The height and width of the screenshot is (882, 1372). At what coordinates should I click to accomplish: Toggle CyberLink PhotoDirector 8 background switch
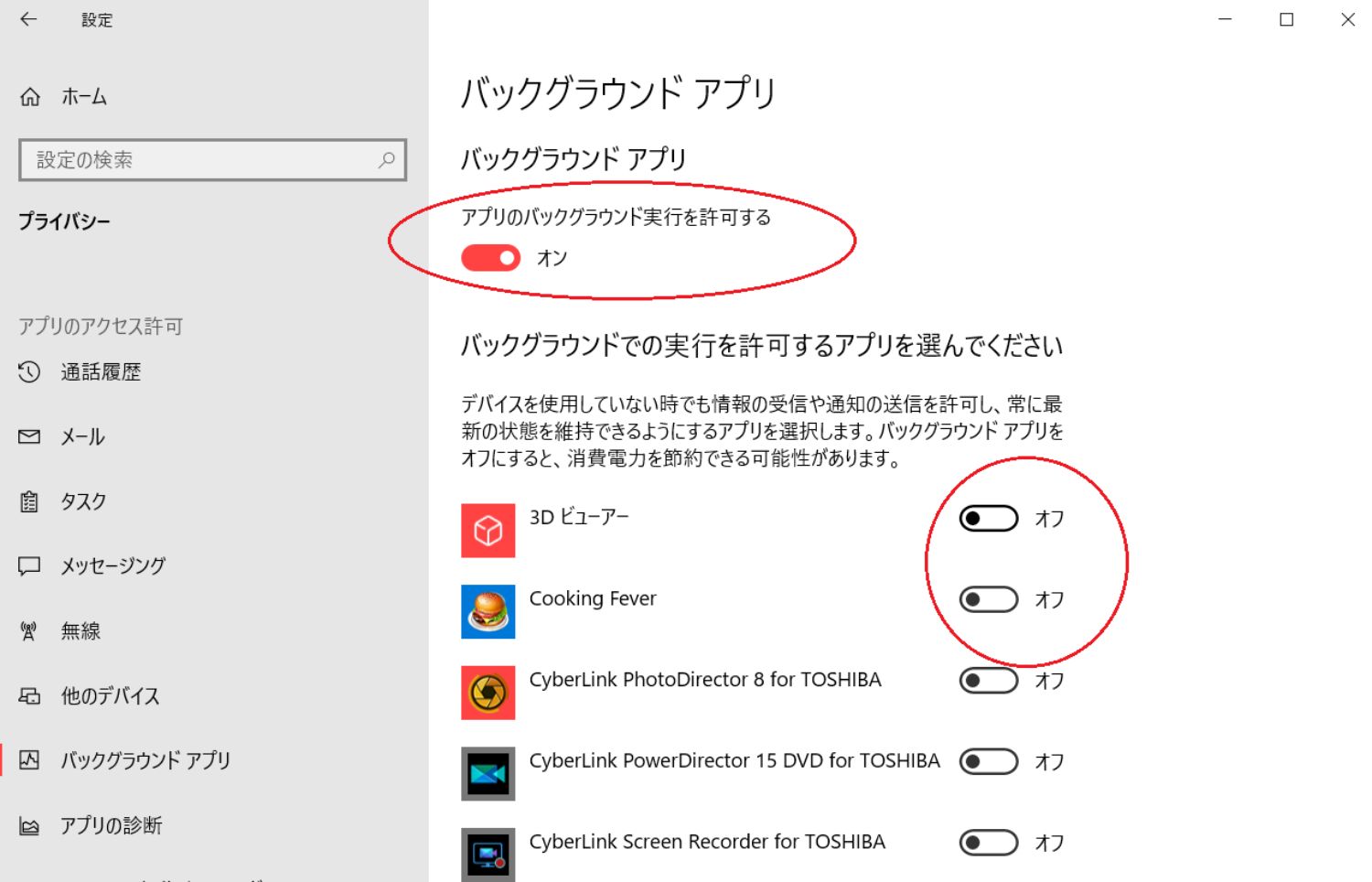click(988, 681)
